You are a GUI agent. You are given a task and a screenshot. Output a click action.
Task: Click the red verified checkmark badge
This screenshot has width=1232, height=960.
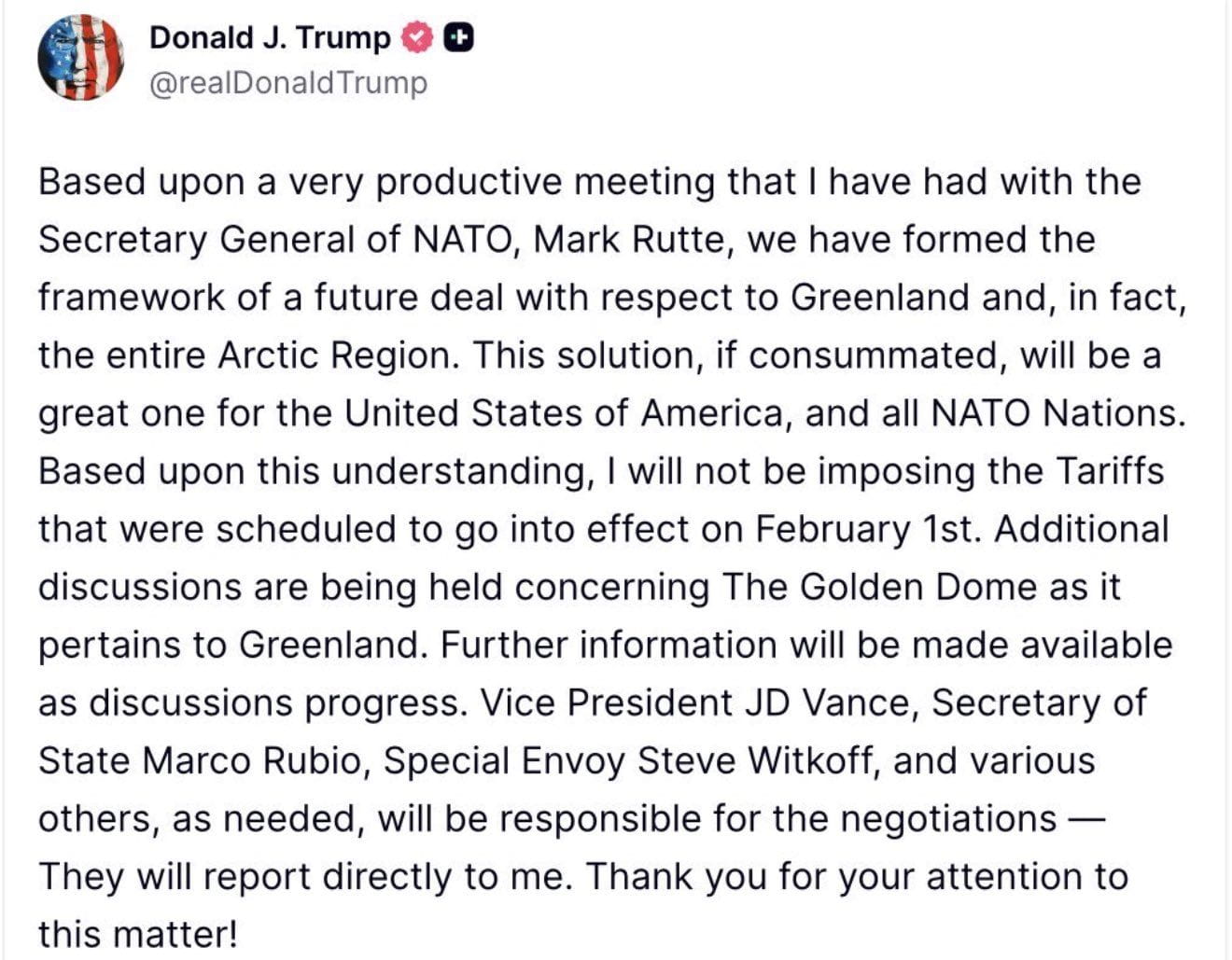pyautogui.click(x=417, y=37)
